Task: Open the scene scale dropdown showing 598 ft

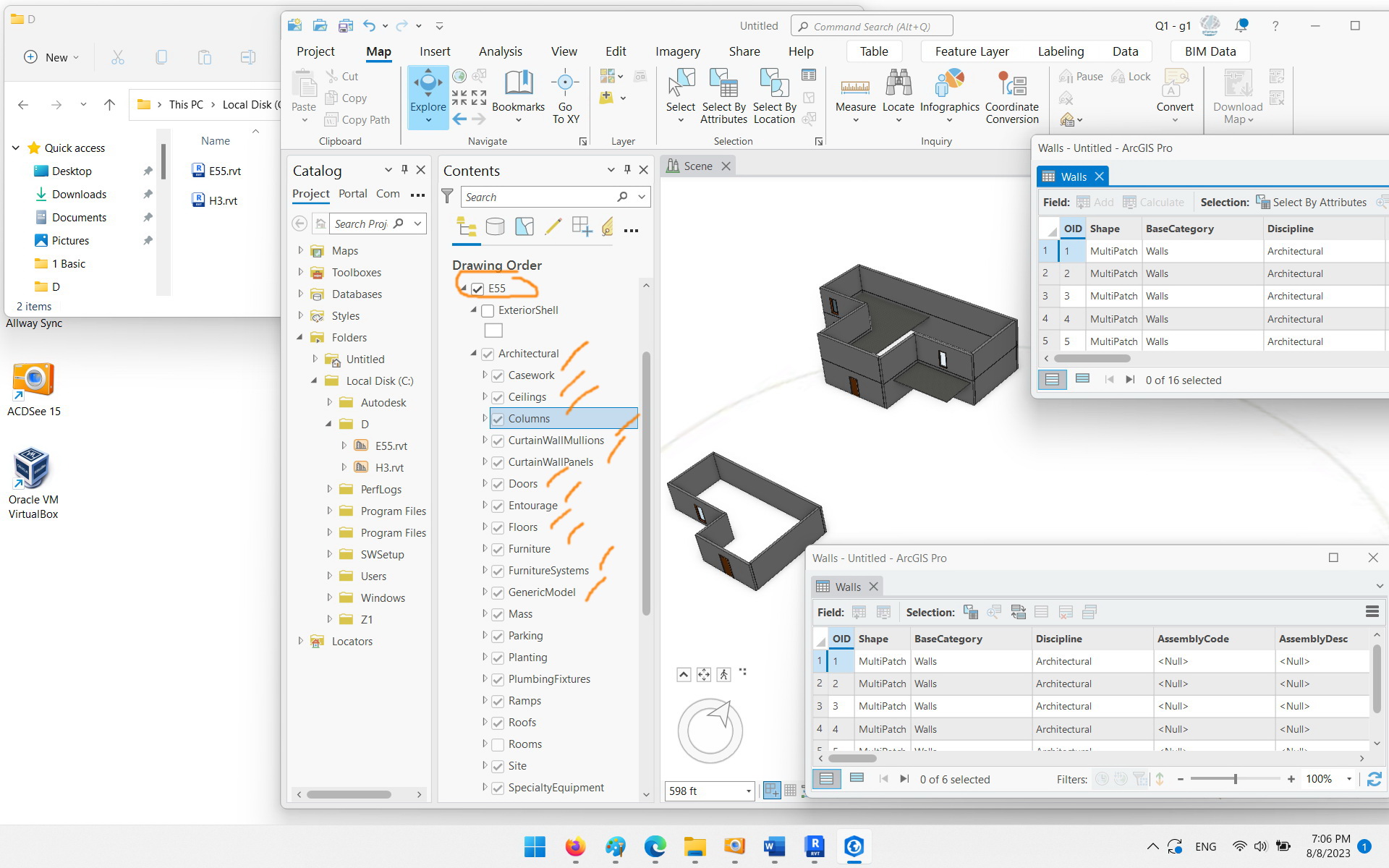Action: click(x=749, y=791)
